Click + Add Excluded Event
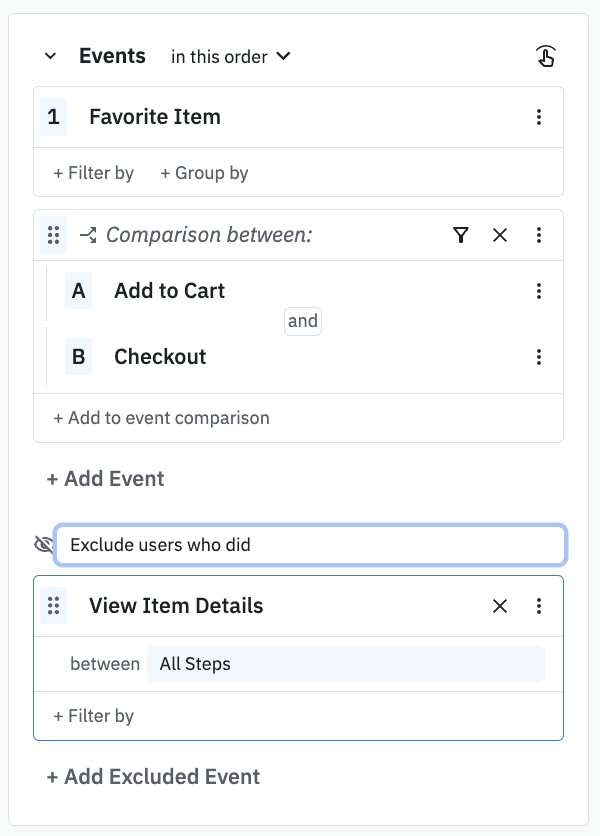 [153, 777]
